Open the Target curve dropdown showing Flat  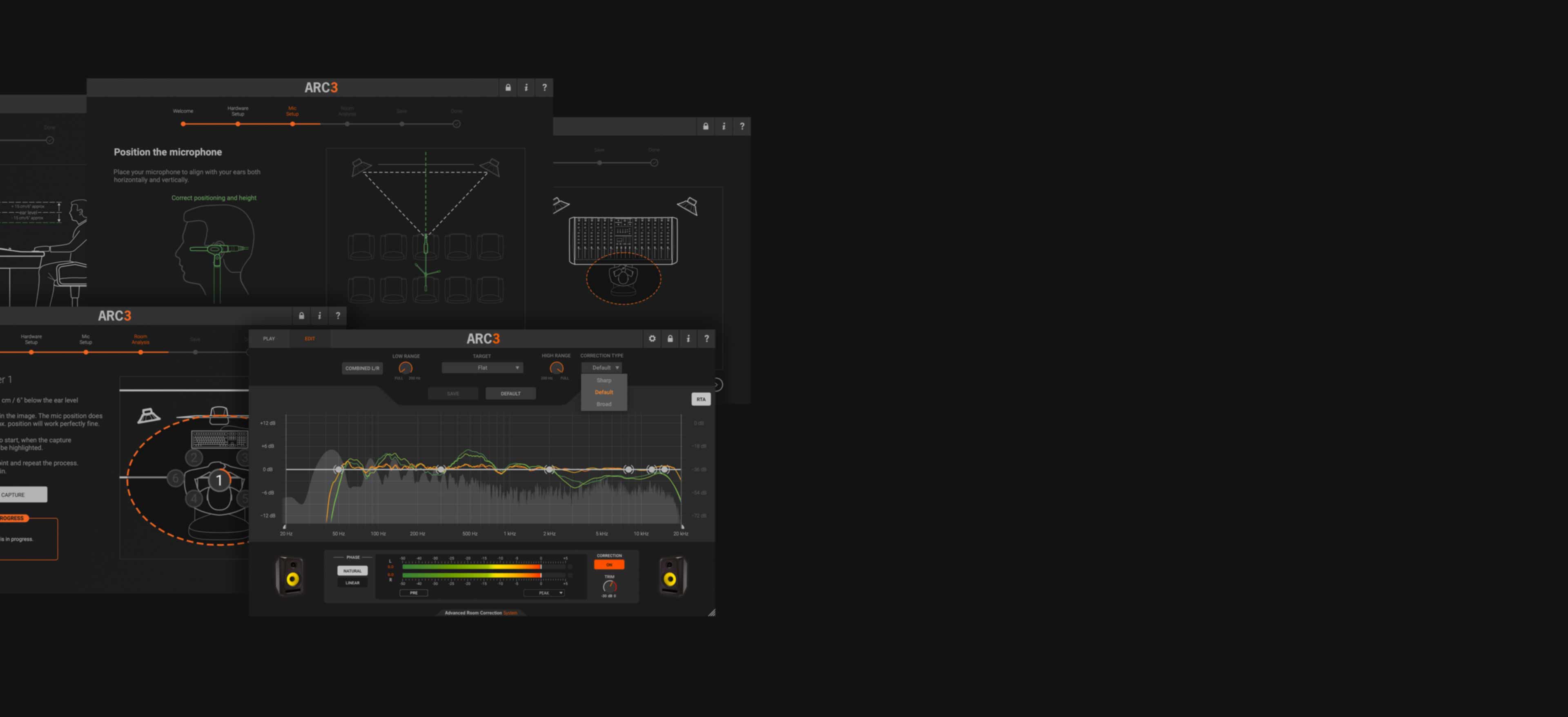click(482, 367)
